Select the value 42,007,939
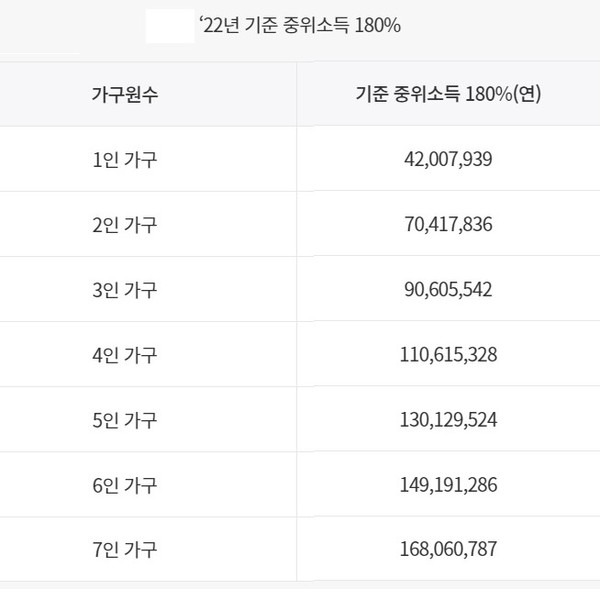600x589 pixels. click(x=448, y=159)
